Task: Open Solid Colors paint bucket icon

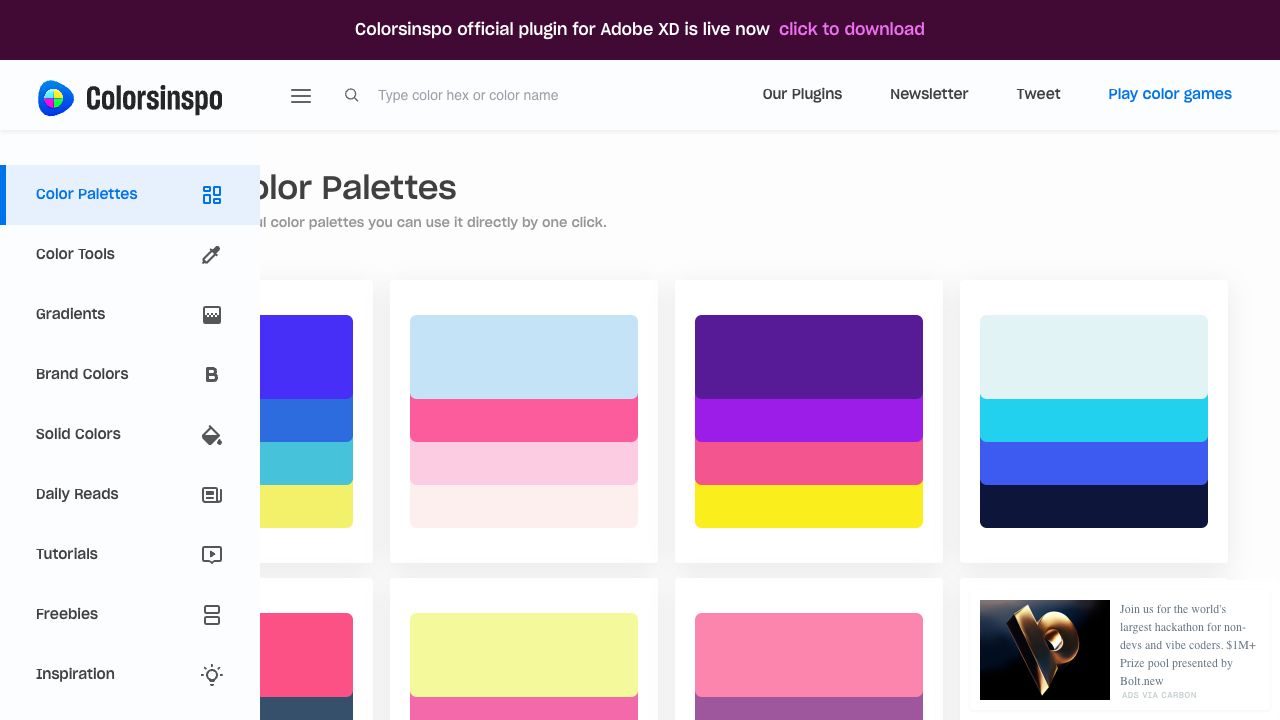Action: click(x=212, y=435)
